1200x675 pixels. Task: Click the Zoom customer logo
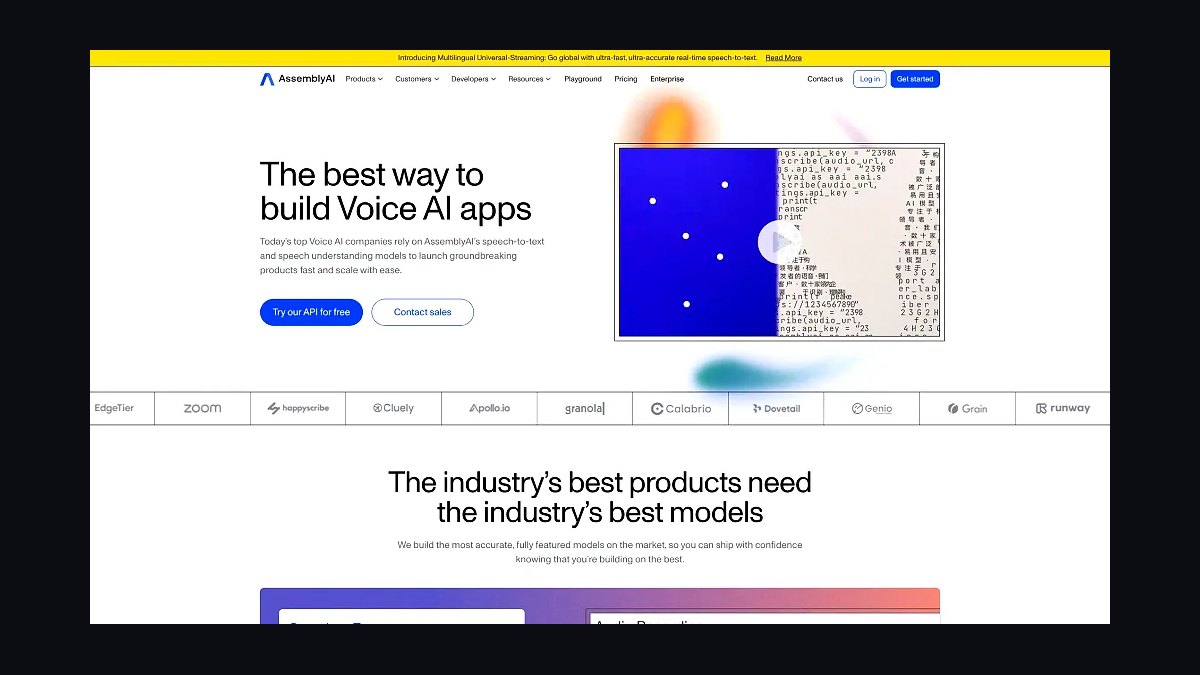tap(202, 408)
